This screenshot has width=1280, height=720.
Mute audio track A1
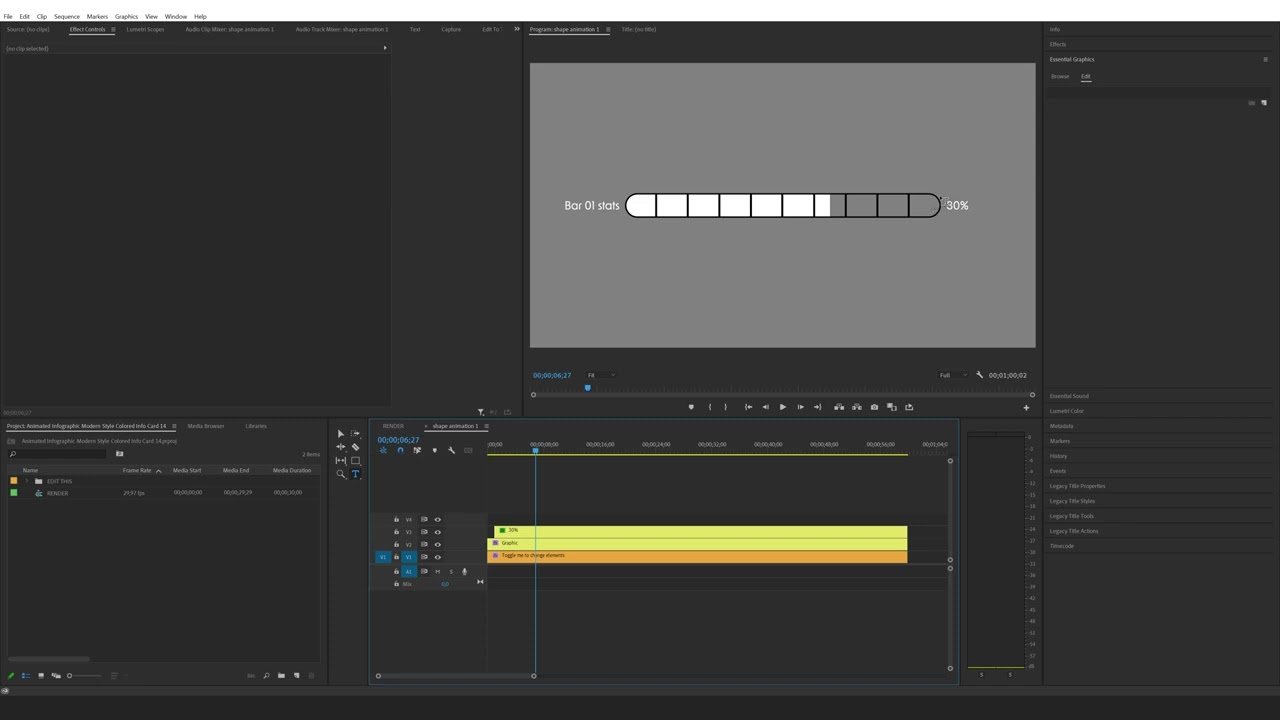coord(437,571)
